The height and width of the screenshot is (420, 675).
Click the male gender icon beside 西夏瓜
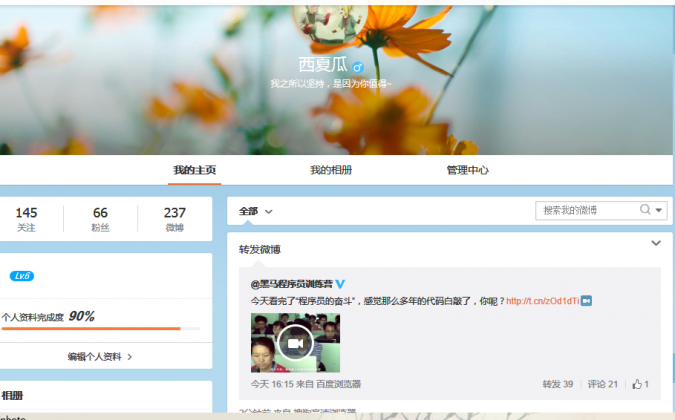(x=358, y=67)
